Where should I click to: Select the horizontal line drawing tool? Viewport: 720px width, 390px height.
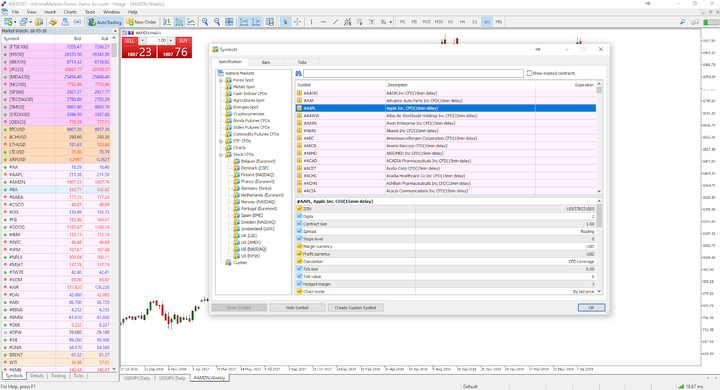click(x=323, y=22)
